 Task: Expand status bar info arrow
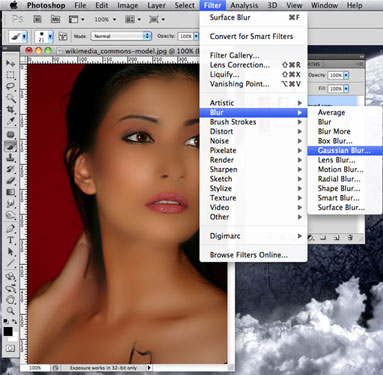(x=149, y=368)
